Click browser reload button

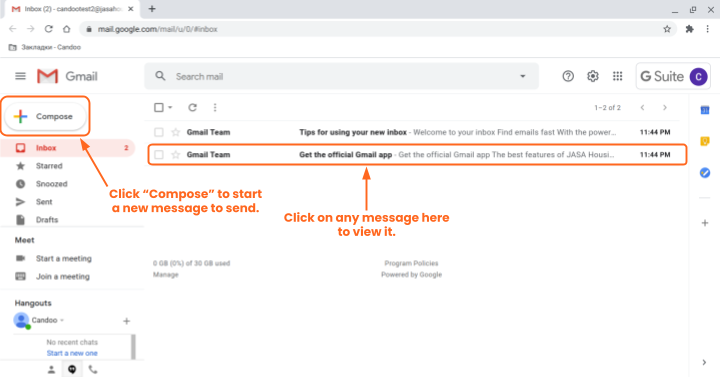pyautogui.click(x=48, y=29)
